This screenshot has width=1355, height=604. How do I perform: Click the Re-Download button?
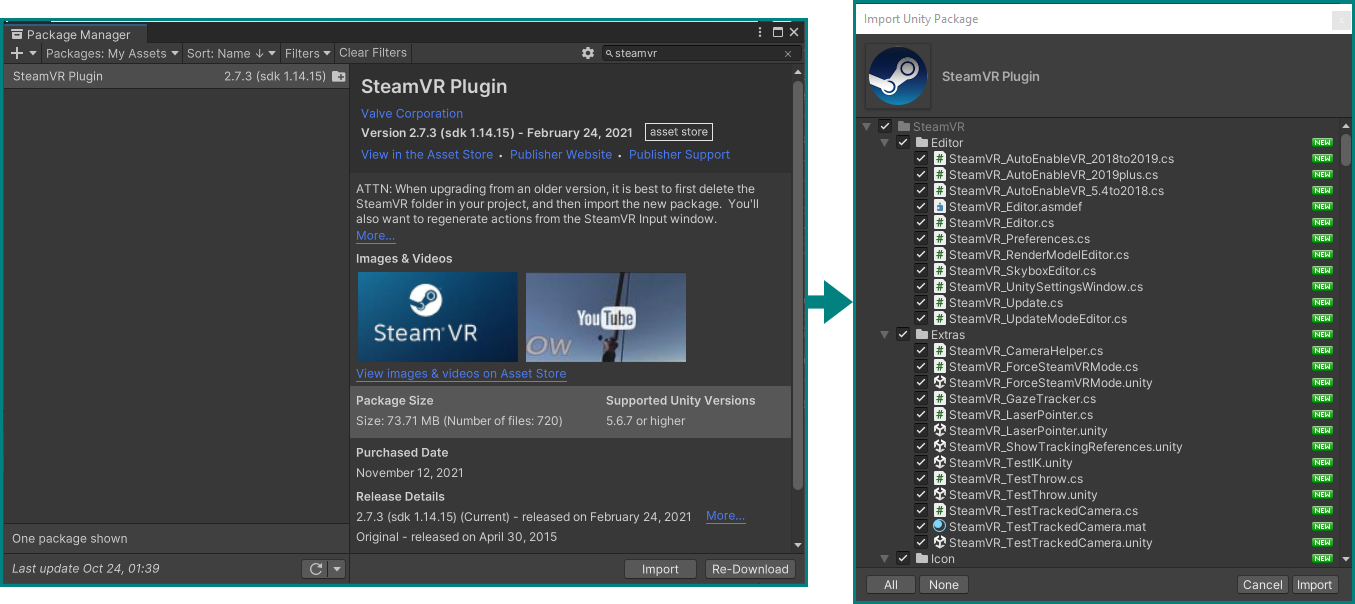point(750,569)
